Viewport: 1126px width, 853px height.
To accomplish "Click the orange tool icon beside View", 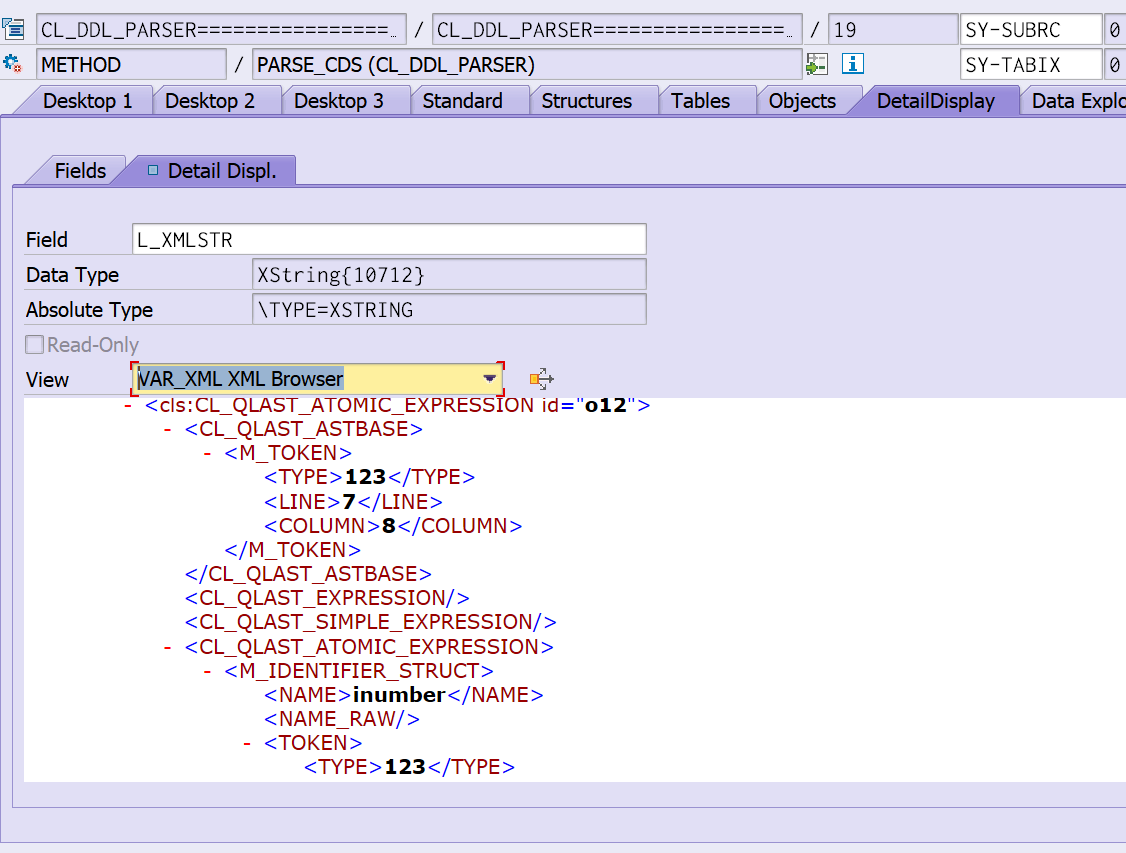I will pyautogui.click(x=541, y=378).
